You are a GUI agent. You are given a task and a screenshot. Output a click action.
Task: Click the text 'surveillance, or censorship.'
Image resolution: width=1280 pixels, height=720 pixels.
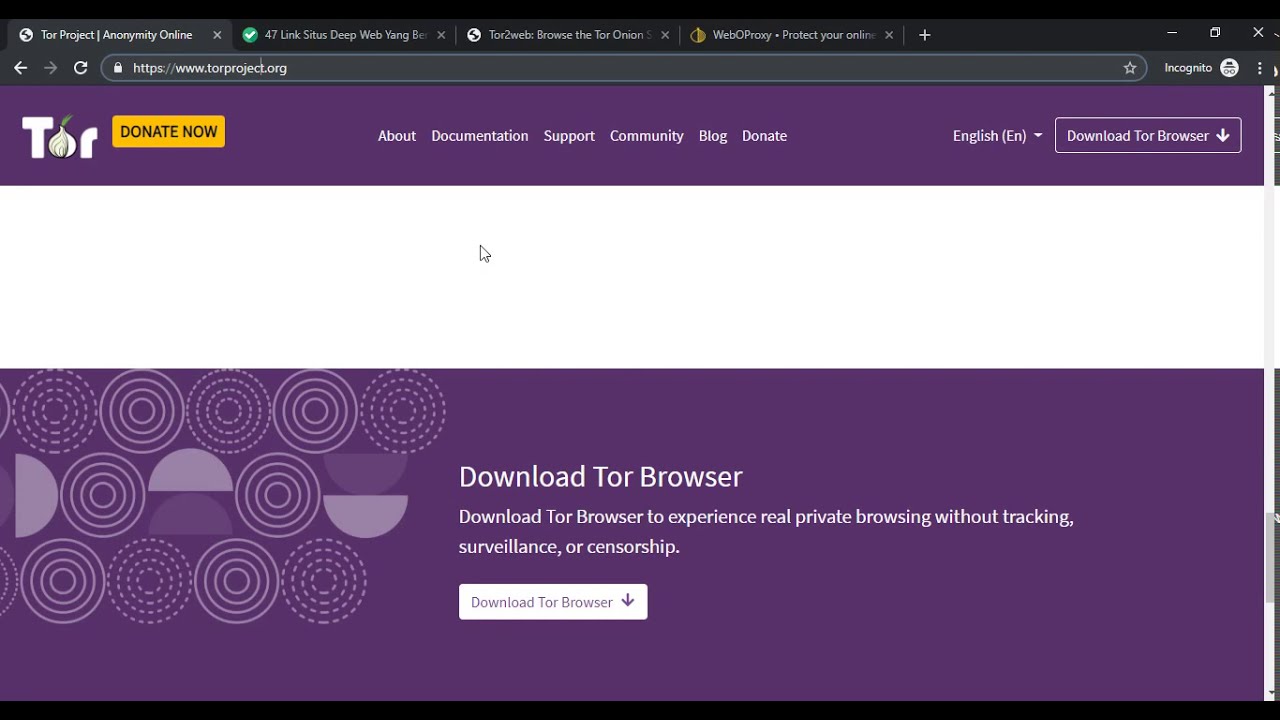[569, 547]
